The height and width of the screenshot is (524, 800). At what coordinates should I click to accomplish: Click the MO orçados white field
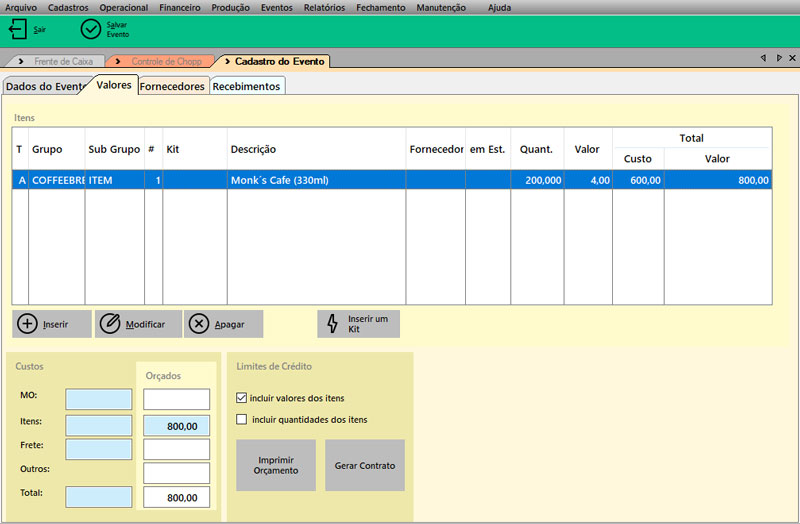pyautogui.click(x=176, y=399)
